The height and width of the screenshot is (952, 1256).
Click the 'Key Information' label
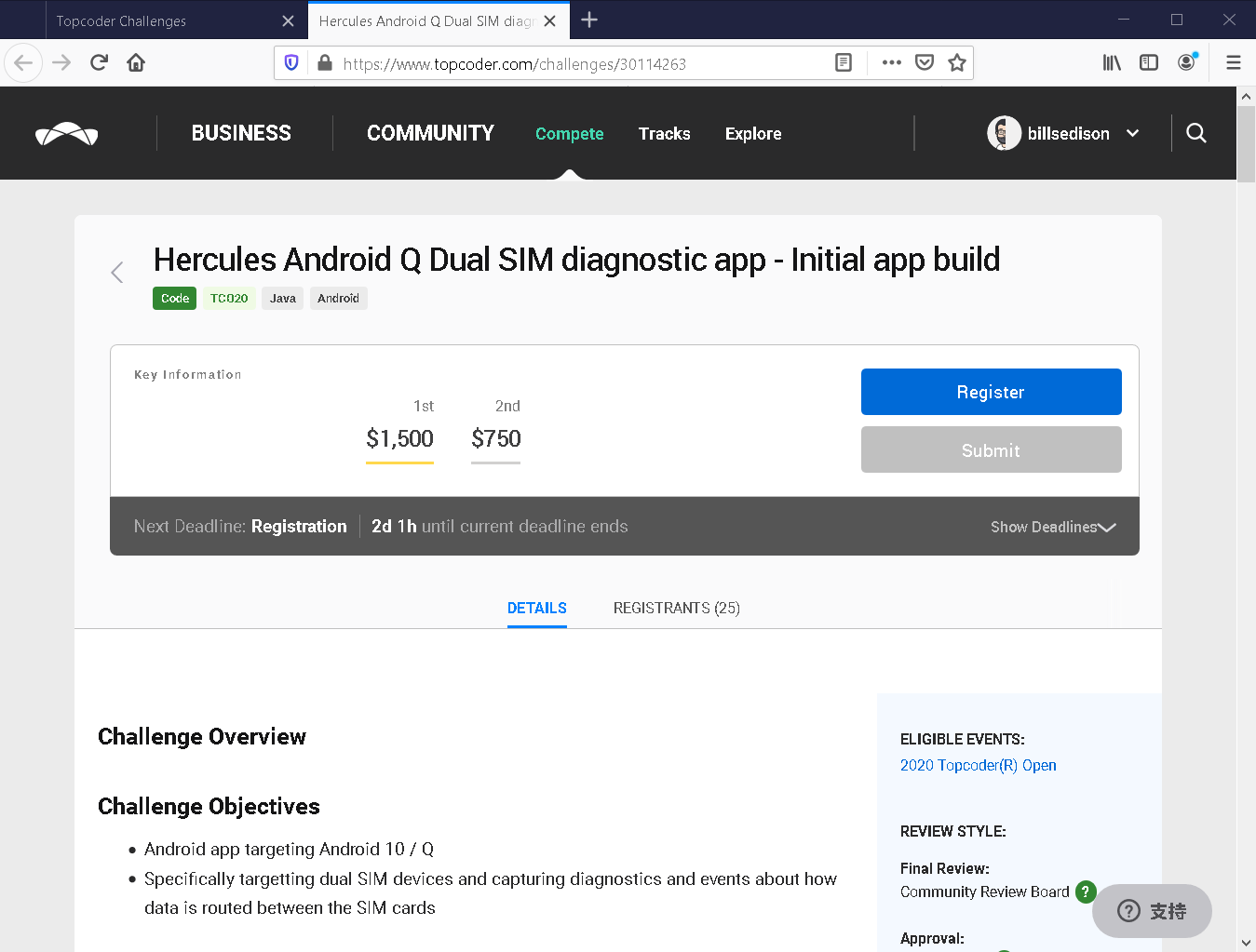click(188, 374)
